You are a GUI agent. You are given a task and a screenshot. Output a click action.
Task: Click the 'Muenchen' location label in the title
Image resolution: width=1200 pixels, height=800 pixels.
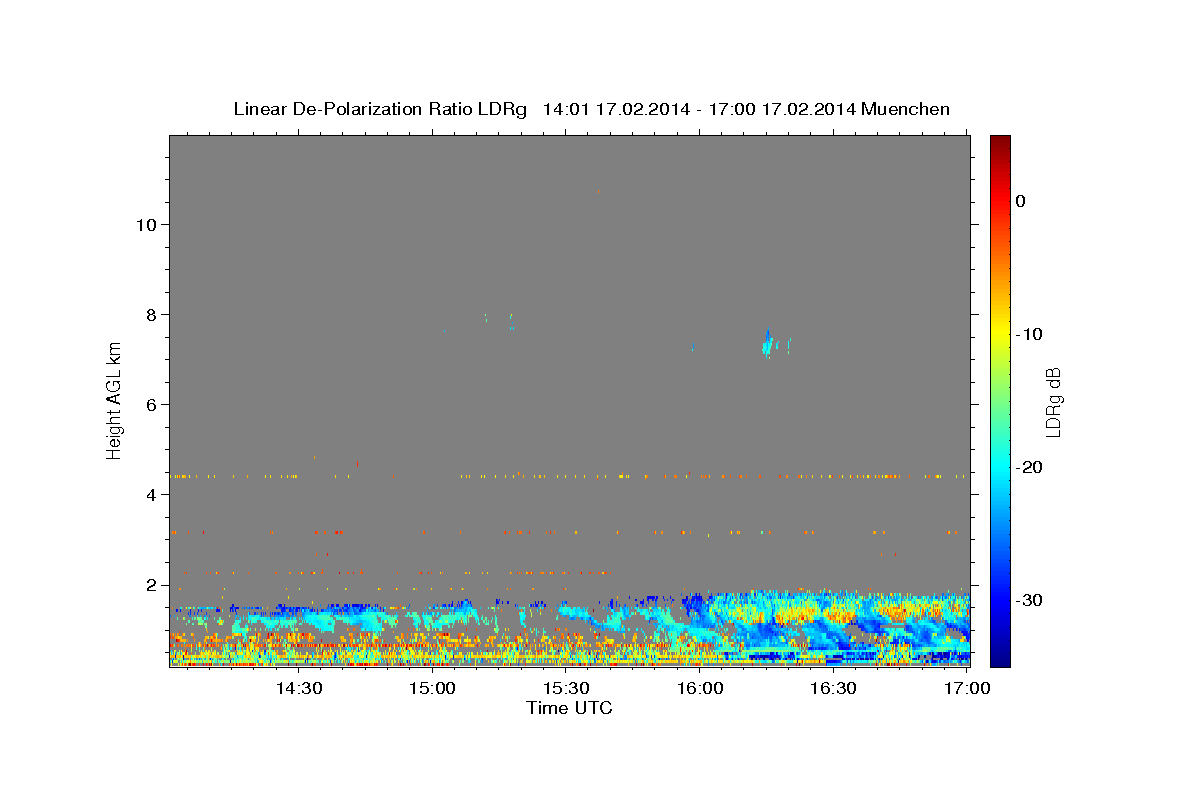[905, 109]
